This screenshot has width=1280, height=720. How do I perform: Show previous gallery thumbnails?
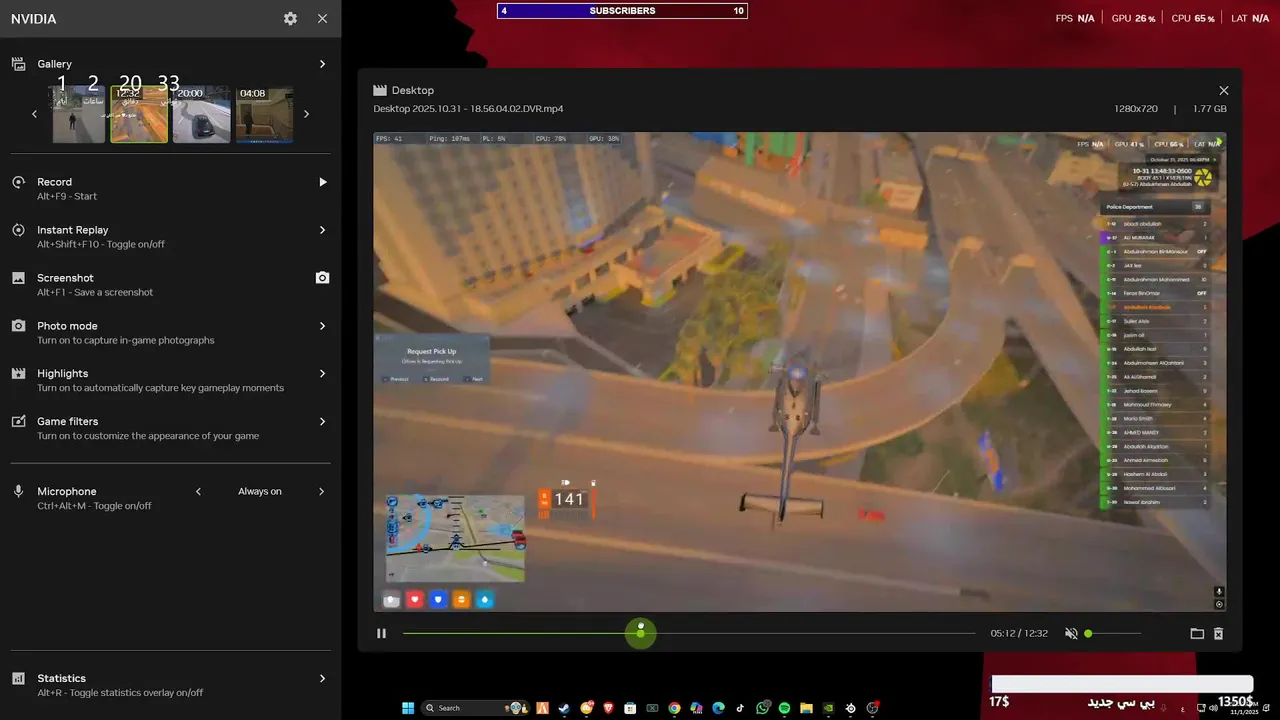(x=34, y=114)
